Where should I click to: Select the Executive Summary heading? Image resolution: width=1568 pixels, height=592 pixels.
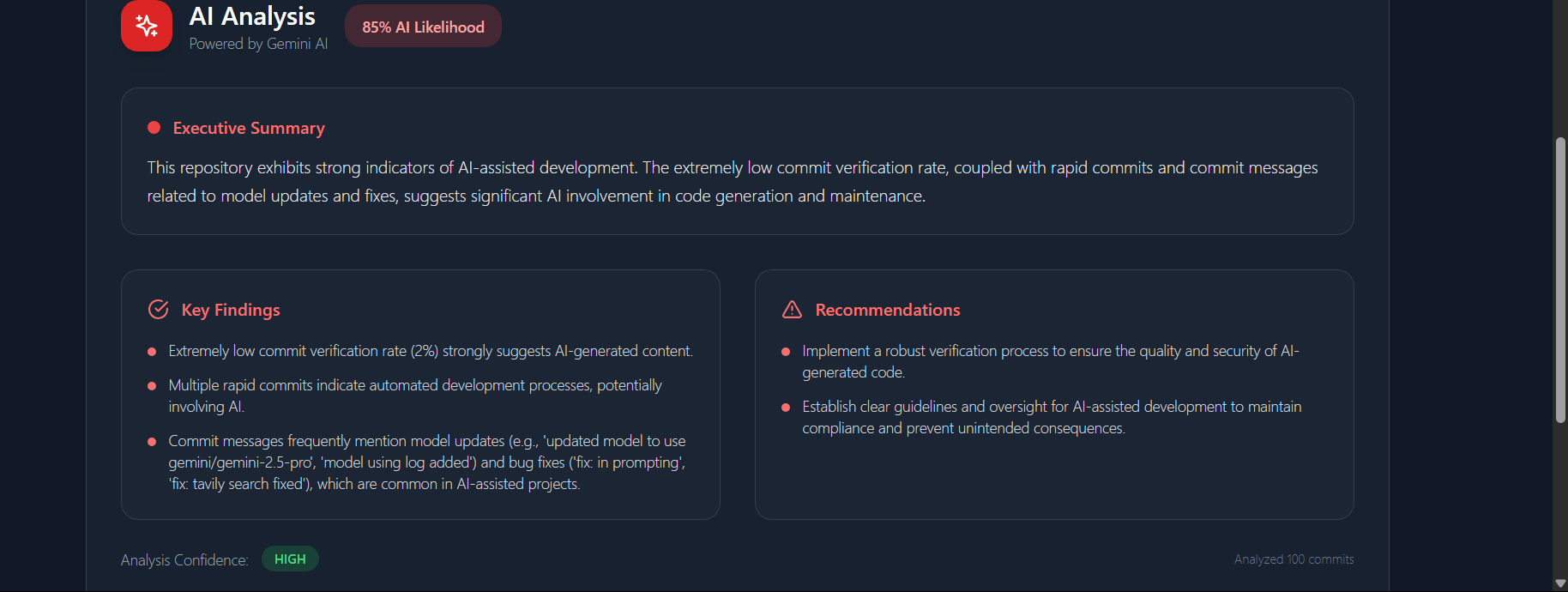(x=249, y=128)
